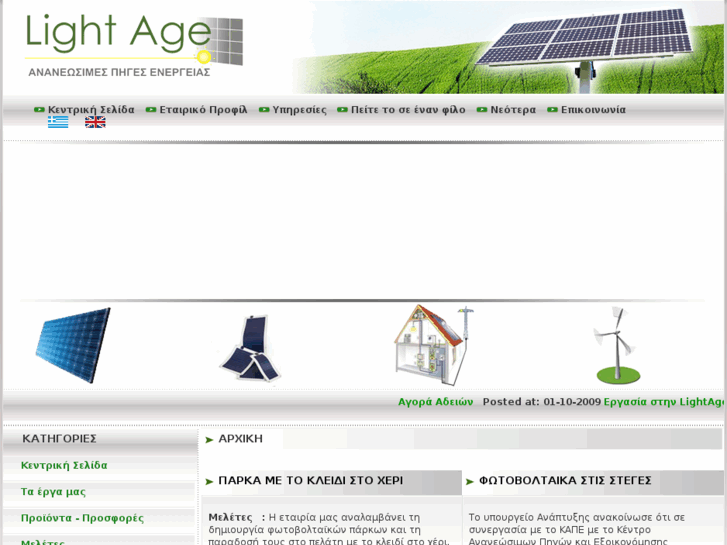Screen dimensions: 727x545
Task: Open Επικοινωνία contact page
Action: tap(593, 110)
